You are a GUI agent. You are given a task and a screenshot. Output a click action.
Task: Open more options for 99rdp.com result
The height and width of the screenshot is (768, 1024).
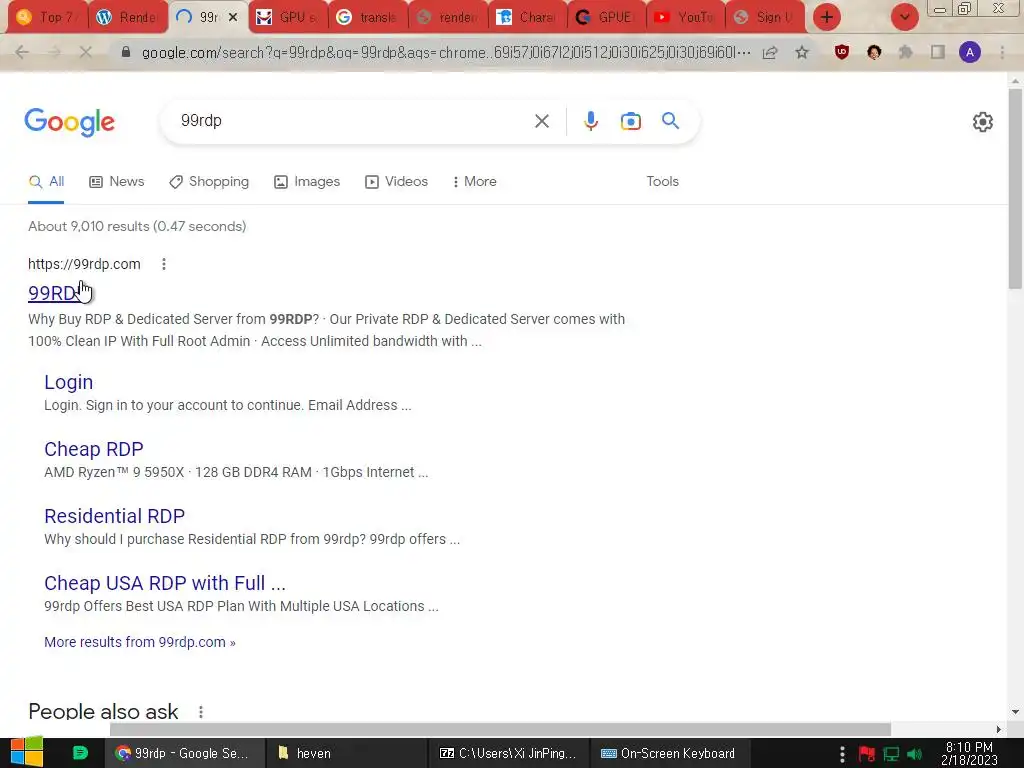click(164, 264)
